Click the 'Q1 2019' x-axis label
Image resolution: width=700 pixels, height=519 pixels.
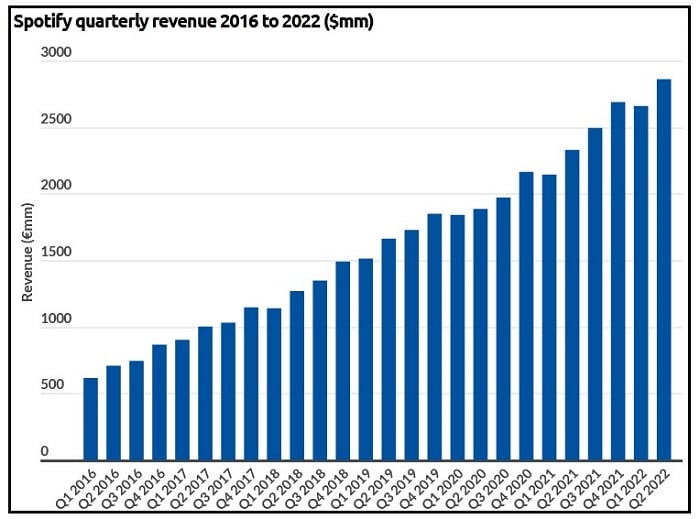[x=352, y=489]
